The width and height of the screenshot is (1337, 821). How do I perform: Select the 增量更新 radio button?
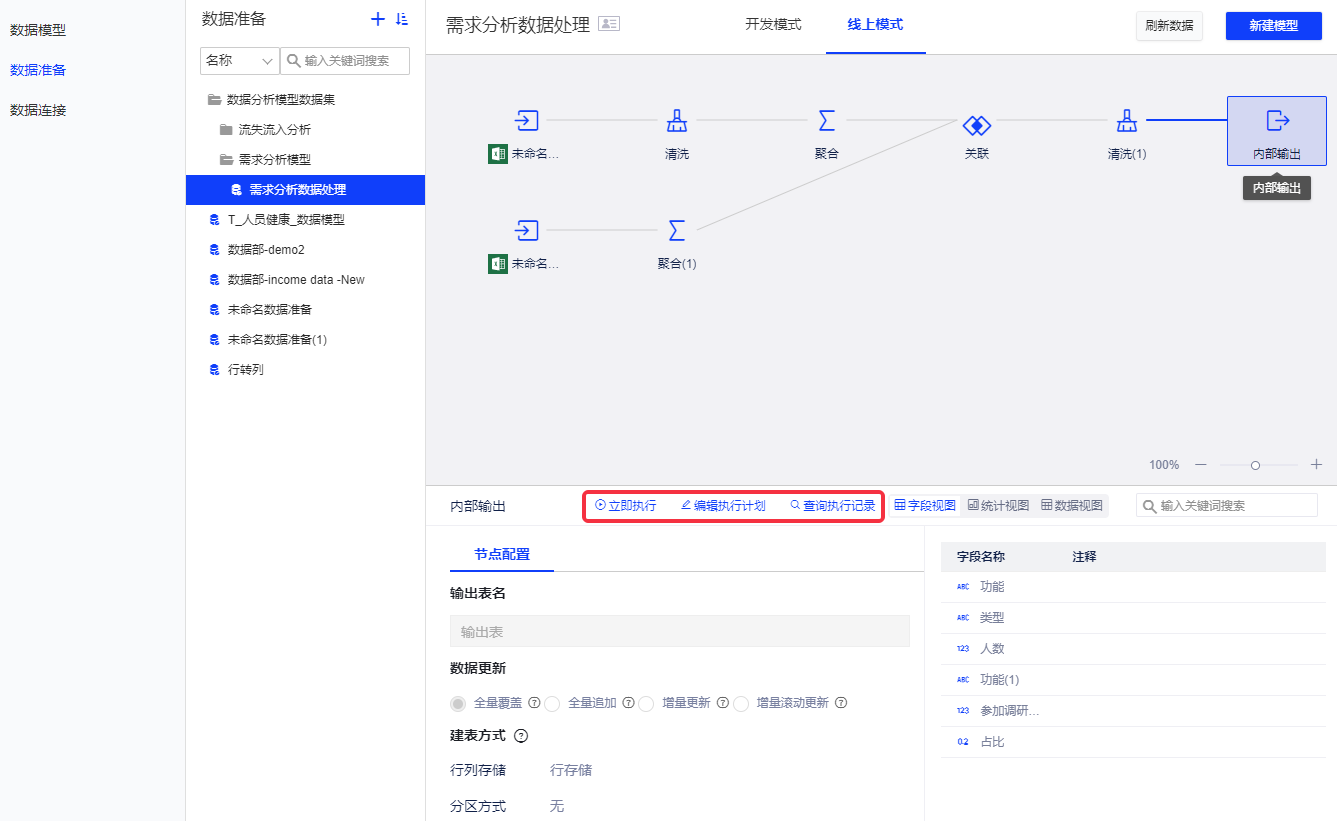pyautogui.click(x=646, y=704)
